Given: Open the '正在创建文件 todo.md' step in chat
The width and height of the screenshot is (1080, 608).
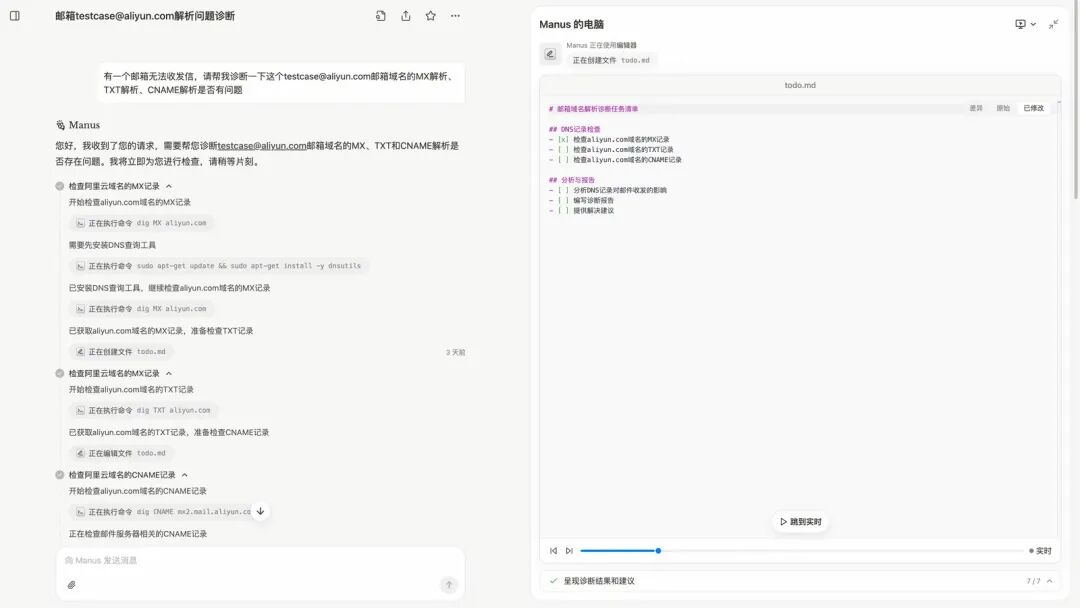Looking at the screenshot, I should 122,352.
